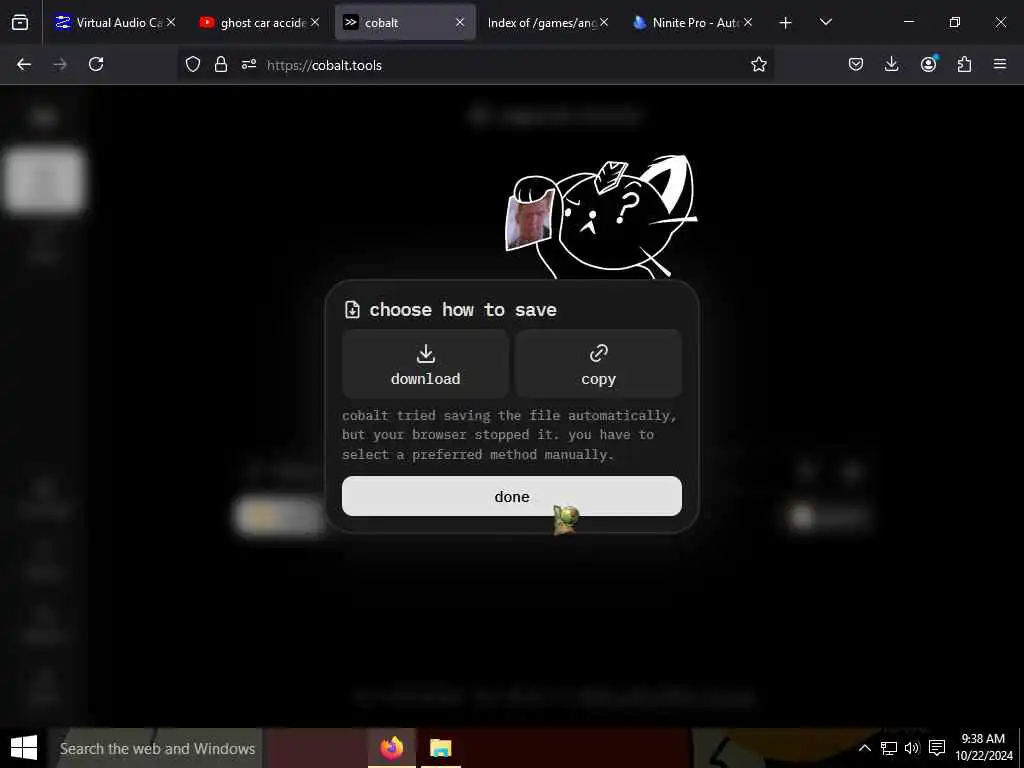
Task: Reload the cobalt.tools page
Action: click(96, 64)
